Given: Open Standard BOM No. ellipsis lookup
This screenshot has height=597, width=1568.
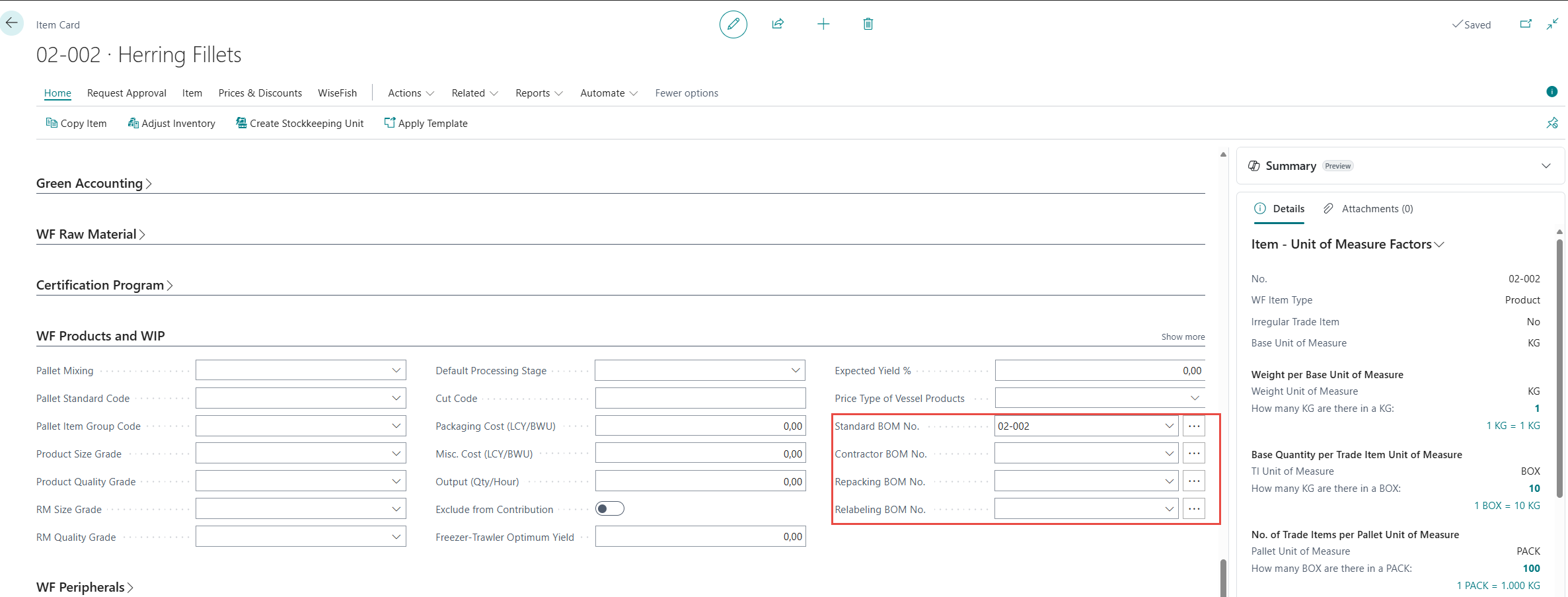Looking at the screenshot, I should (x=1193, y=426).
